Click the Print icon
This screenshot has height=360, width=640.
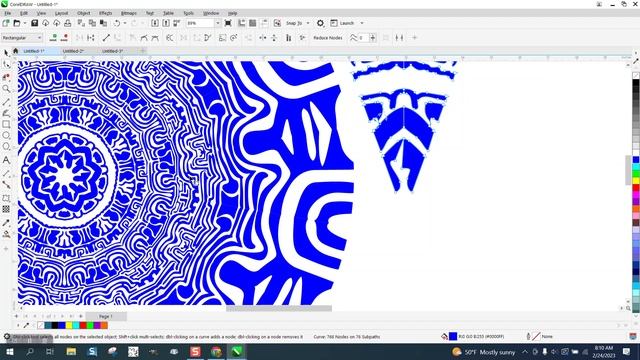click(68, 23)
